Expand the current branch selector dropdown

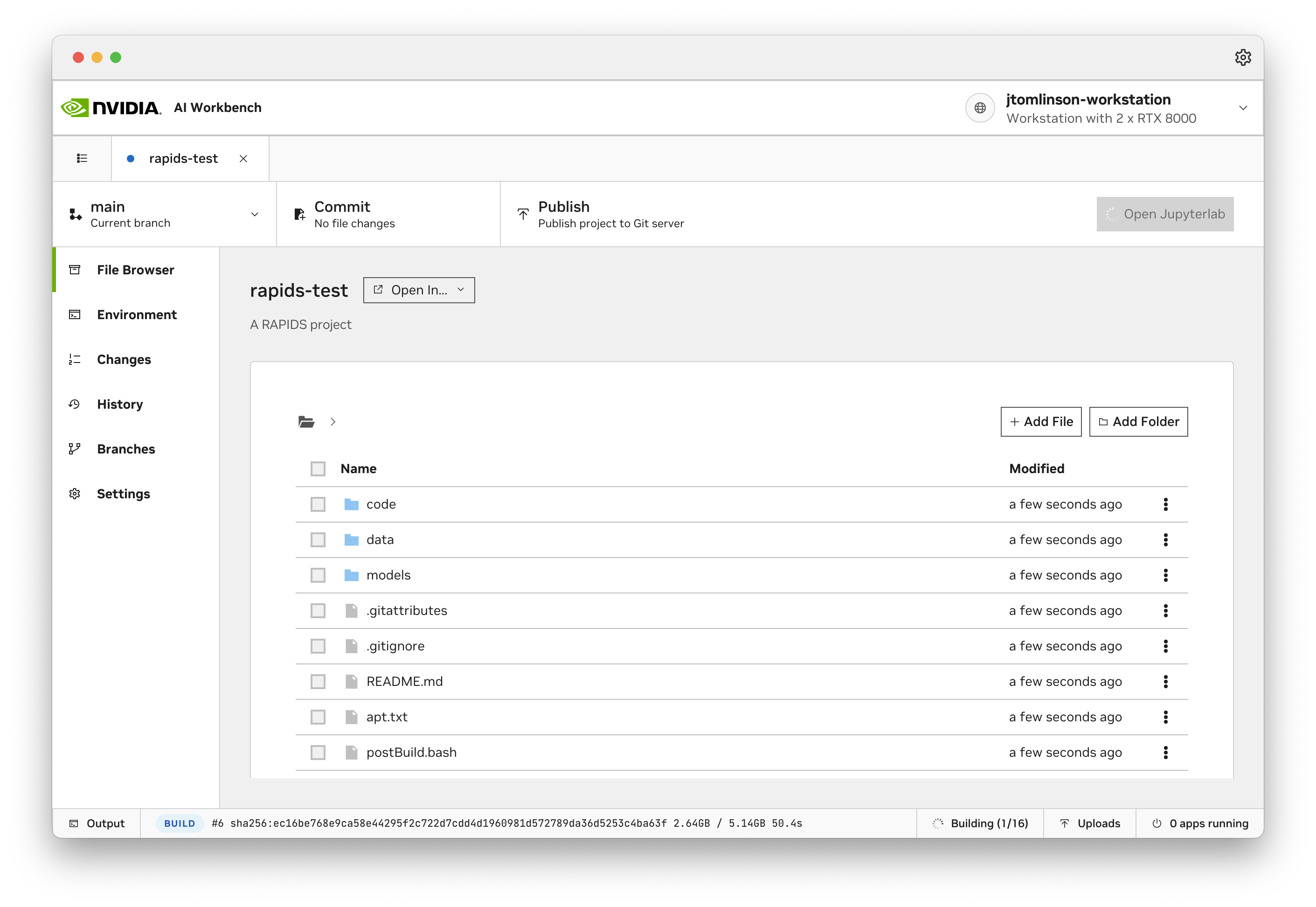pyautogui.click(x=254, y=214)
